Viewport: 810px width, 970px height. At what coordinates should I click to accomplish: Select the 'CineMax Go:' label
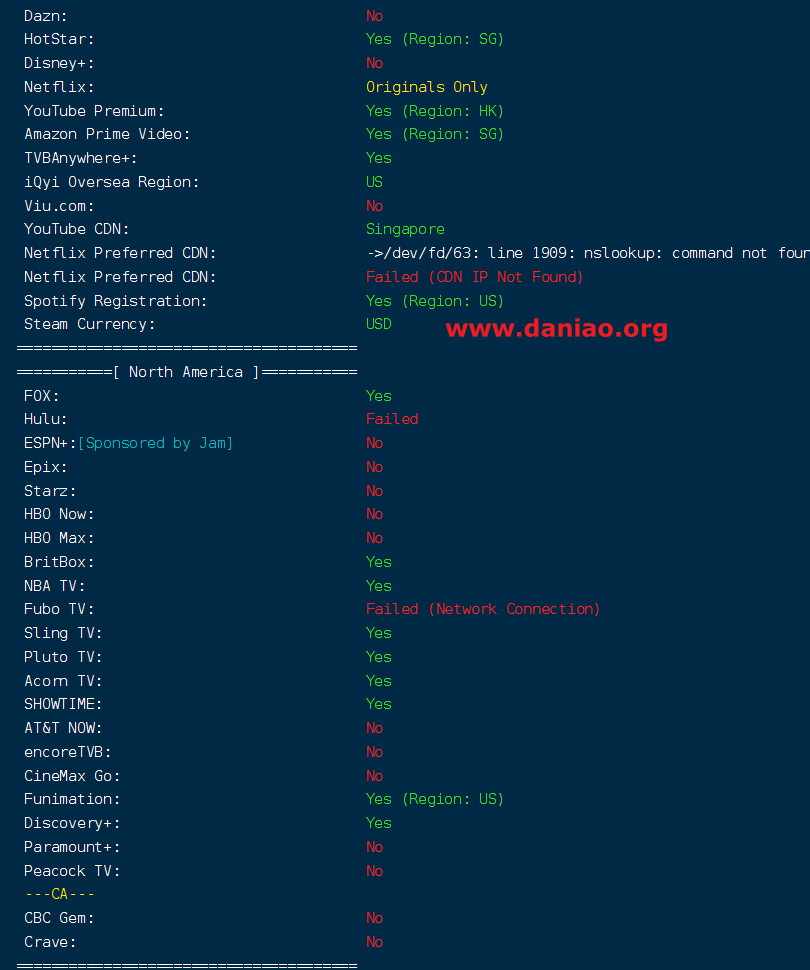click(72, 776)
